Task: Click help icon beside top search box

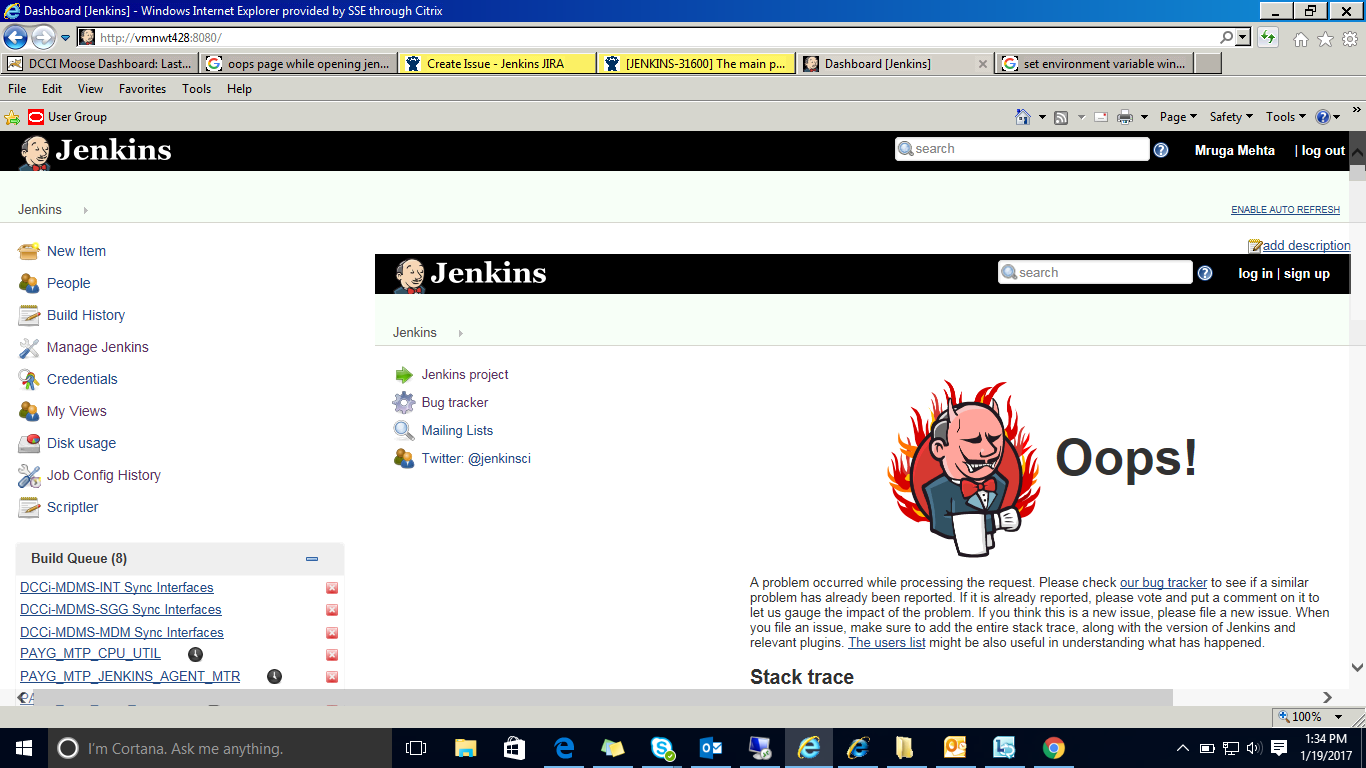Action: pos(1161,150)
